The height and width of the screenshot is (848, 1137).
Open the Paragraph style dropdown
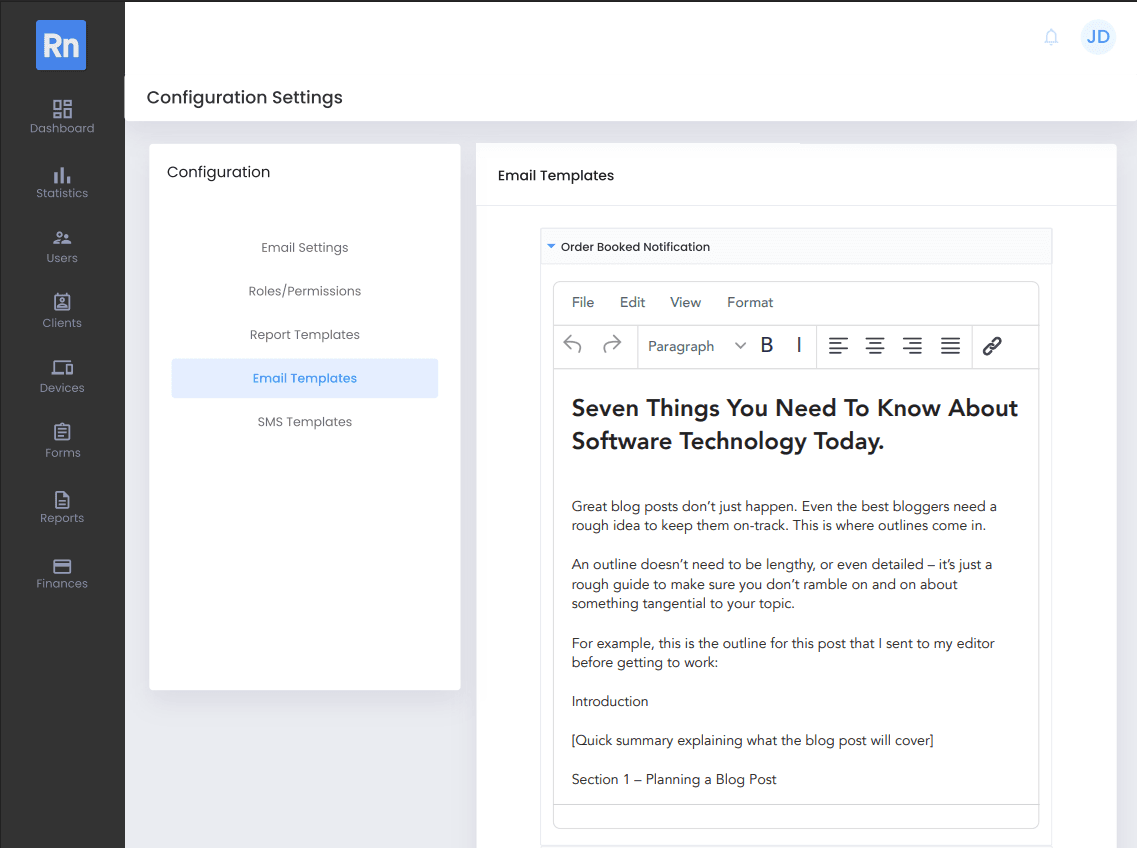tap(696, 346)
